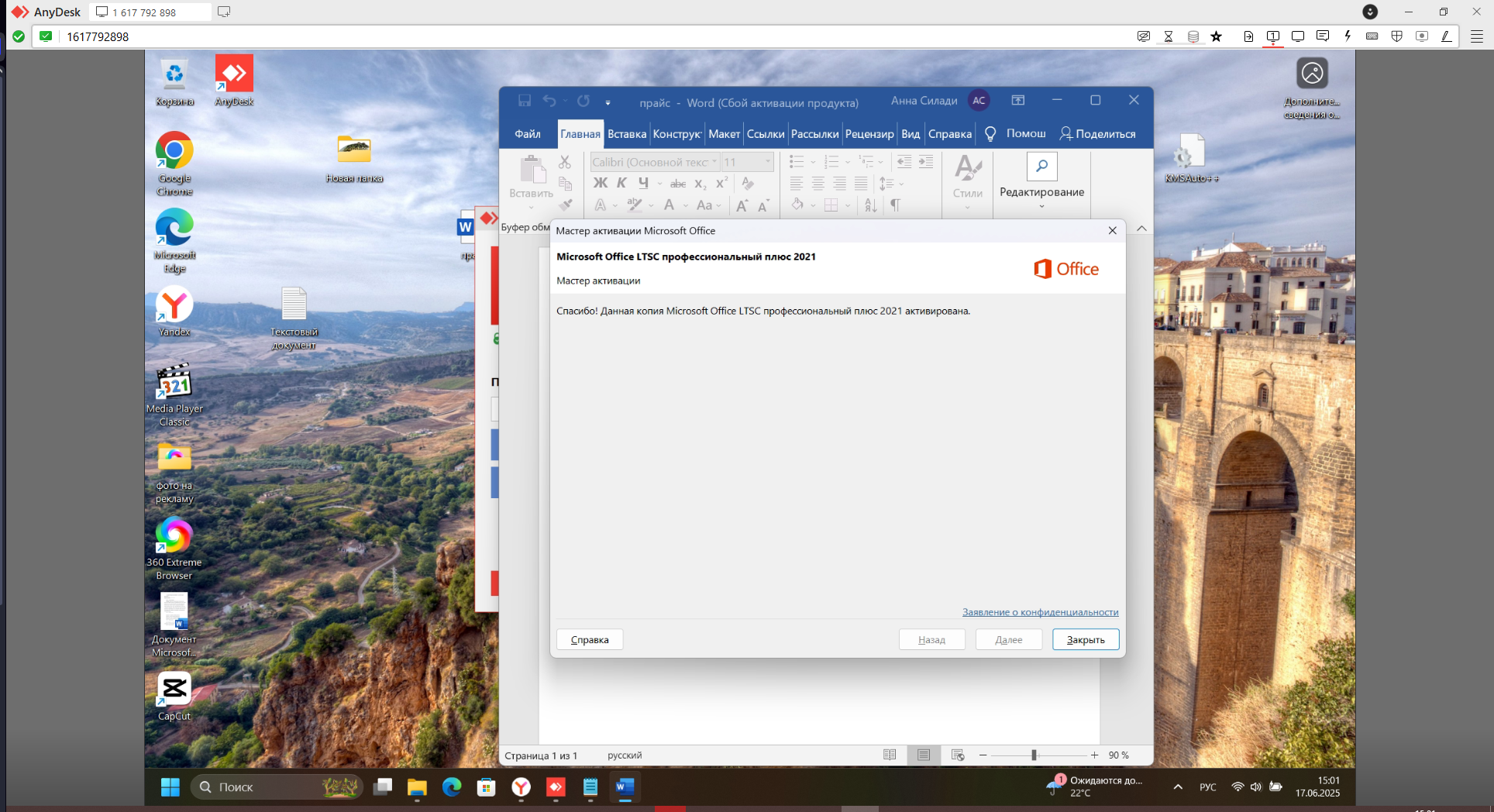Click the Поиск taskbar search box
Image resolution: width=1494 pixels, height=812 pixels.
(277, 787)
